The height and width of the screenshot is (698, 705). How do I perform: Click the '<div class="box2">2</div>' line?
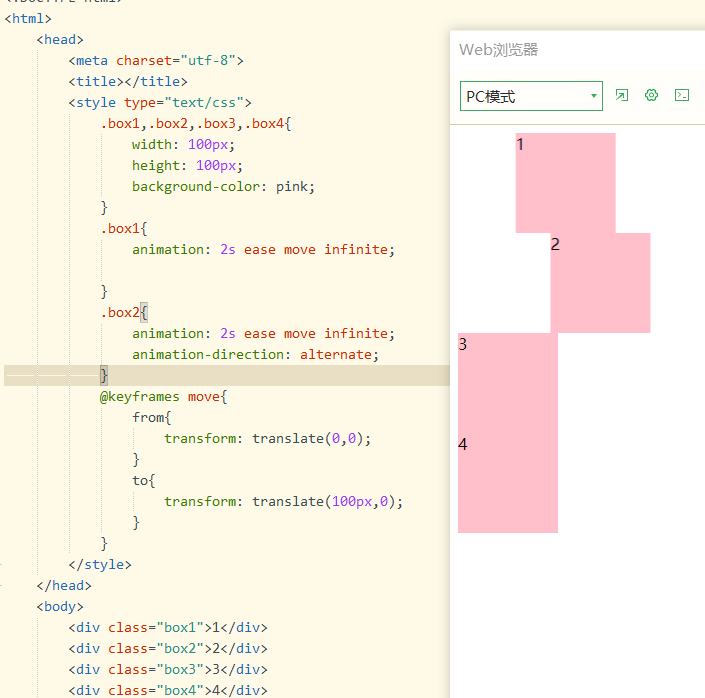point(168,649)
